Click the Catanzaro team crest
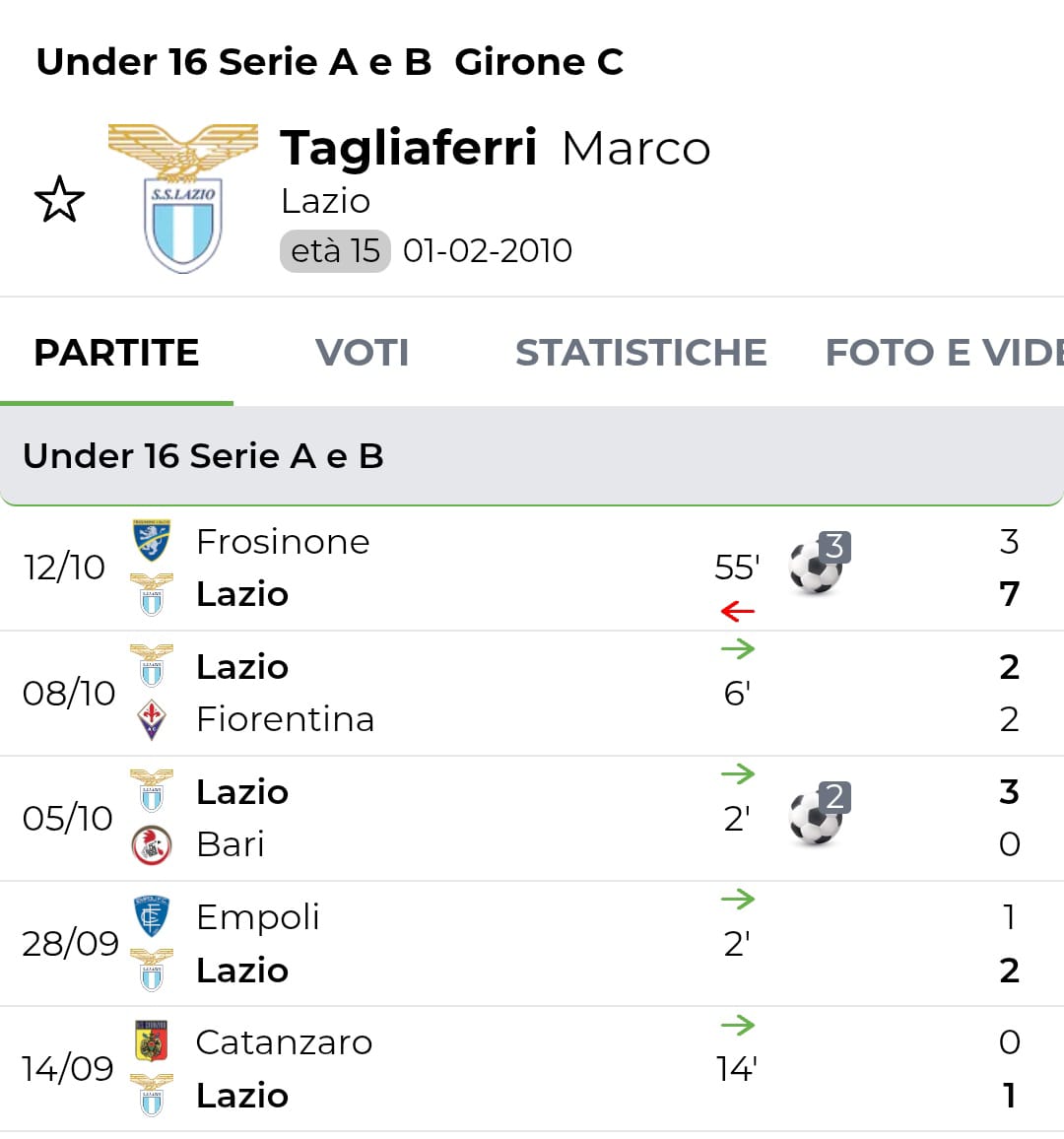The image size is (1064, 1139). point(152,1041)
